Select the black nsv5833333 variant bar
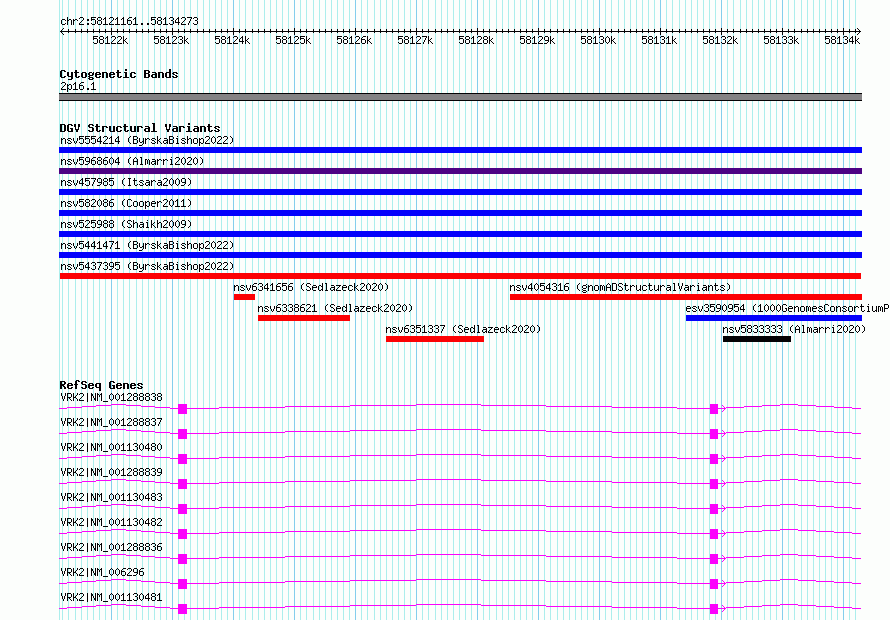 [x=757, y=339]
